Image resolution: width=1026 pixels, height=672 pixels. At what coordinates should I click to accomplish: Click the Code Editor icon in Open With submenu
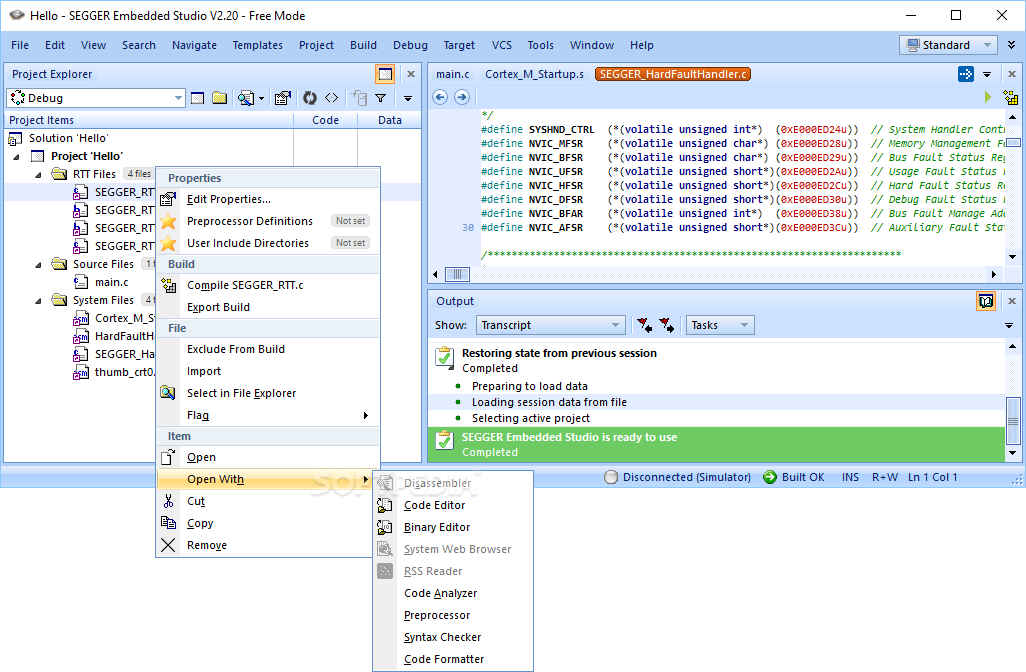coord(385,505)
